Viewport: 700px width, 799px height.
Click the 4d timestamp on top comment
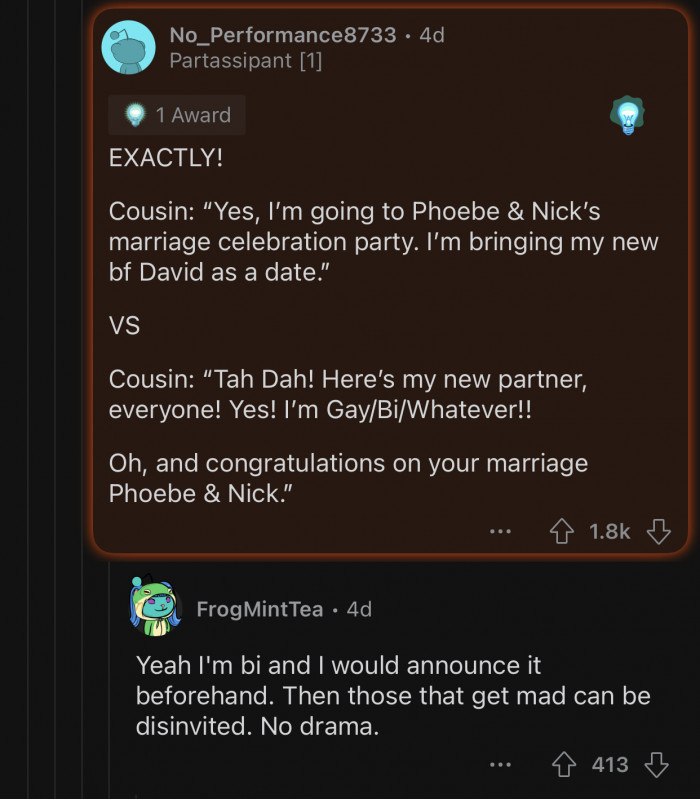coord(432,35)
